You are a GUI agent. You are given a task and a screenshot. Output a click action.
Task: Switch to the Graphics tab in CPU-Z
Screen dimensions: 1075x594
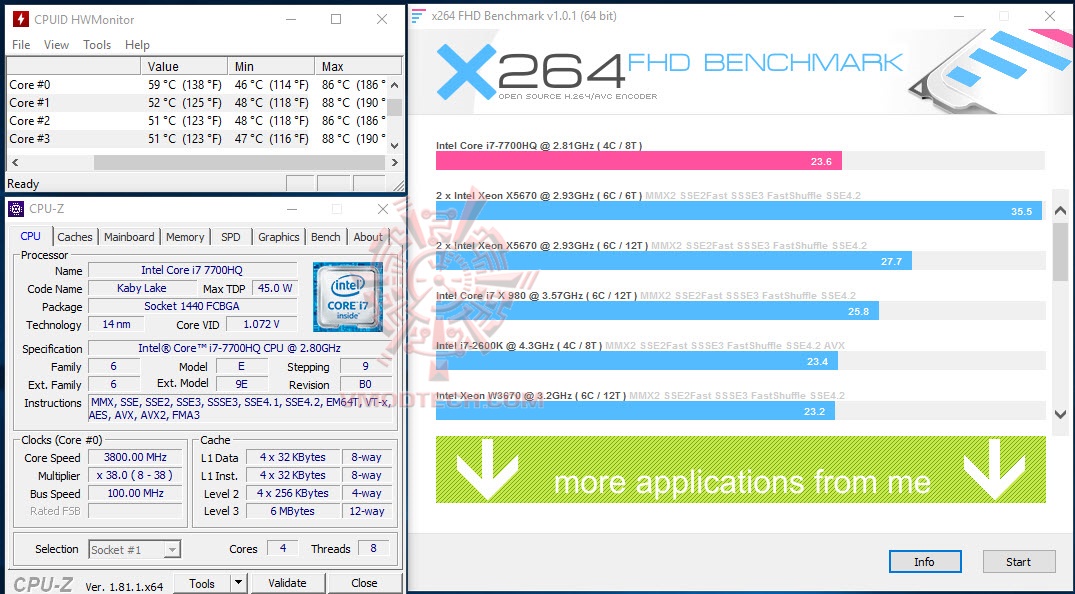click(278, 237)
